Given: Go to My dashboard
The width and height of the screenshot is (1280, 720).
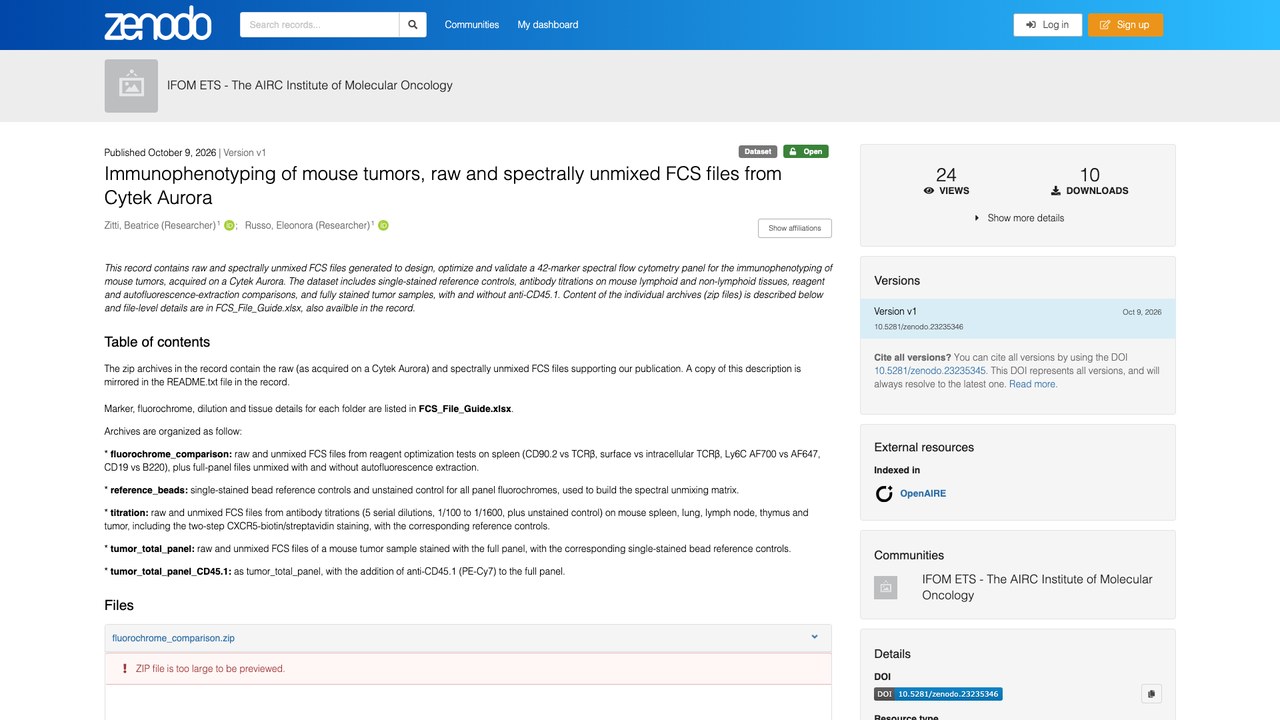Looking at the screenshot, I should pos(548,25).
